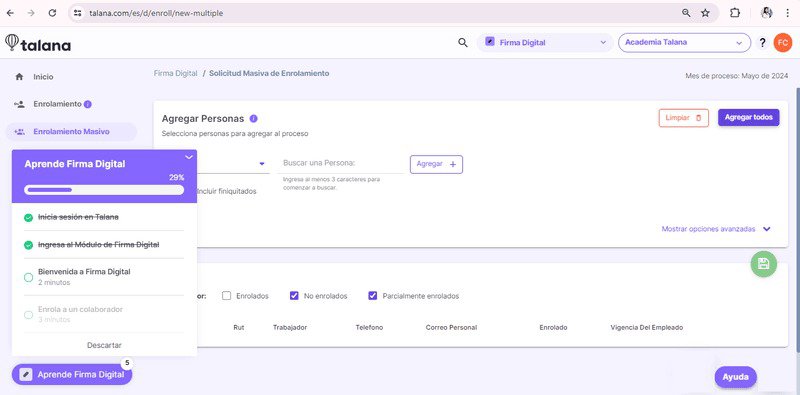The width and height of the screenshot is (800, 395).
Task: Open the browser extensions puzzle icon
Action: pos(735,13)
